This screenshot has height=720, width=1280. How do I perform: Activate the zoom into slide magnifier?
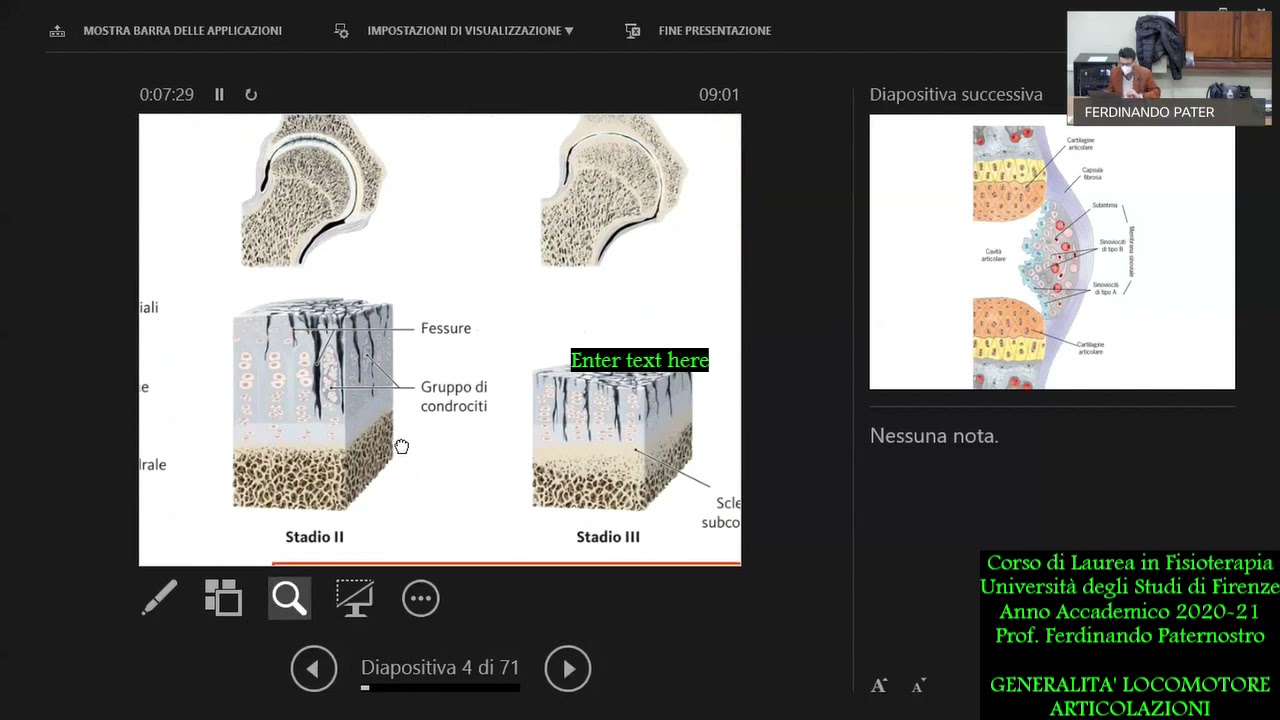(x=289, y=598)
